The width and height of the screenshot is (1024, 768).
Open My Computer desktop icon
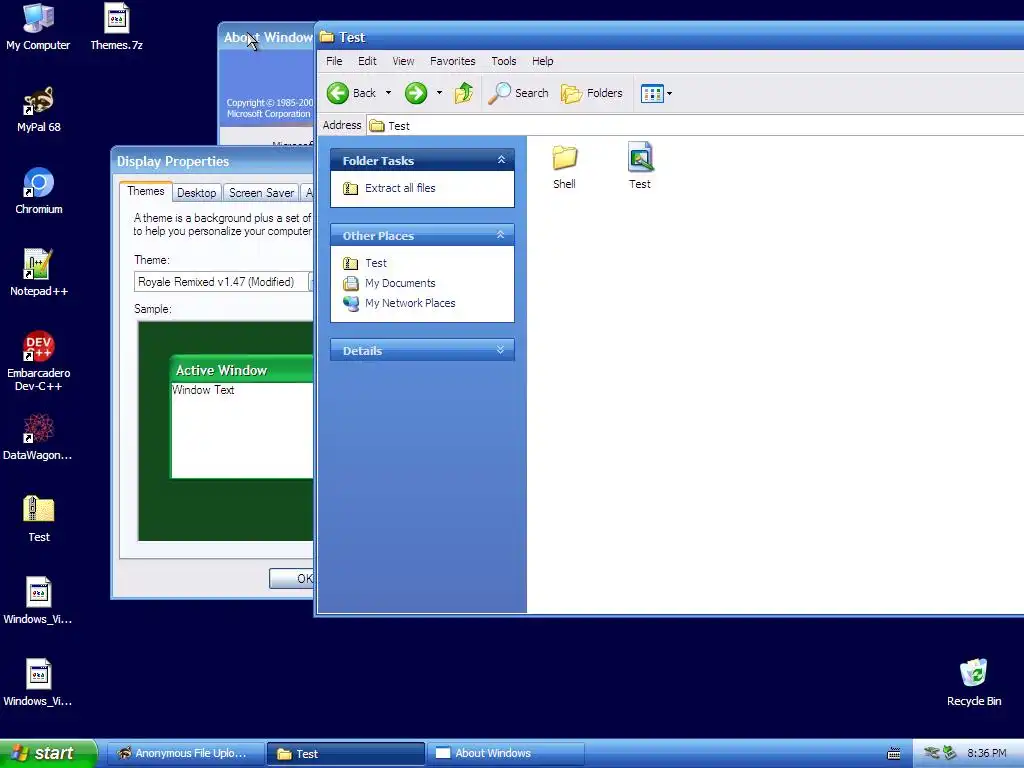pos(38,27)
